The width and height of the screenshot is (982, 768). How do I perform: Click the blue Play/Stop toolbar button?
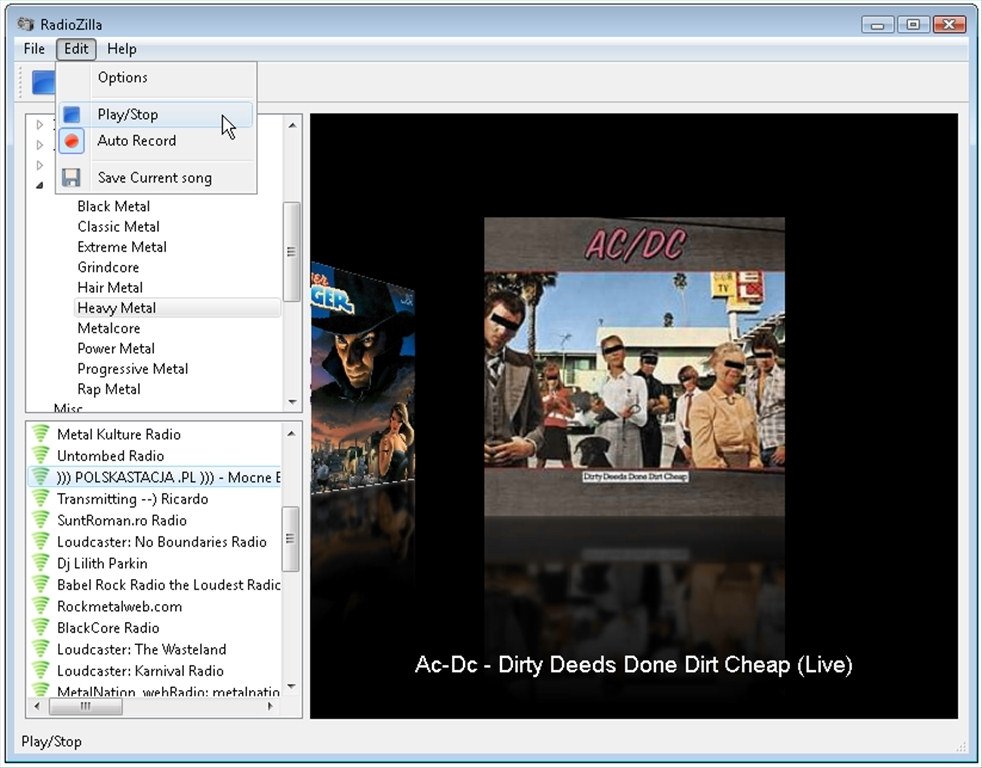click(x=43, y=82)
